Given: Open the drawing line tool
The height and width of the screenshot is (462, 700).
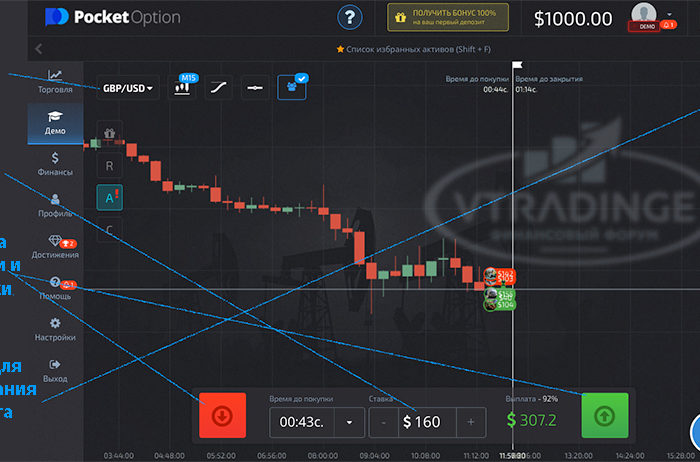Looking at the screenshot, I should 255,87.
